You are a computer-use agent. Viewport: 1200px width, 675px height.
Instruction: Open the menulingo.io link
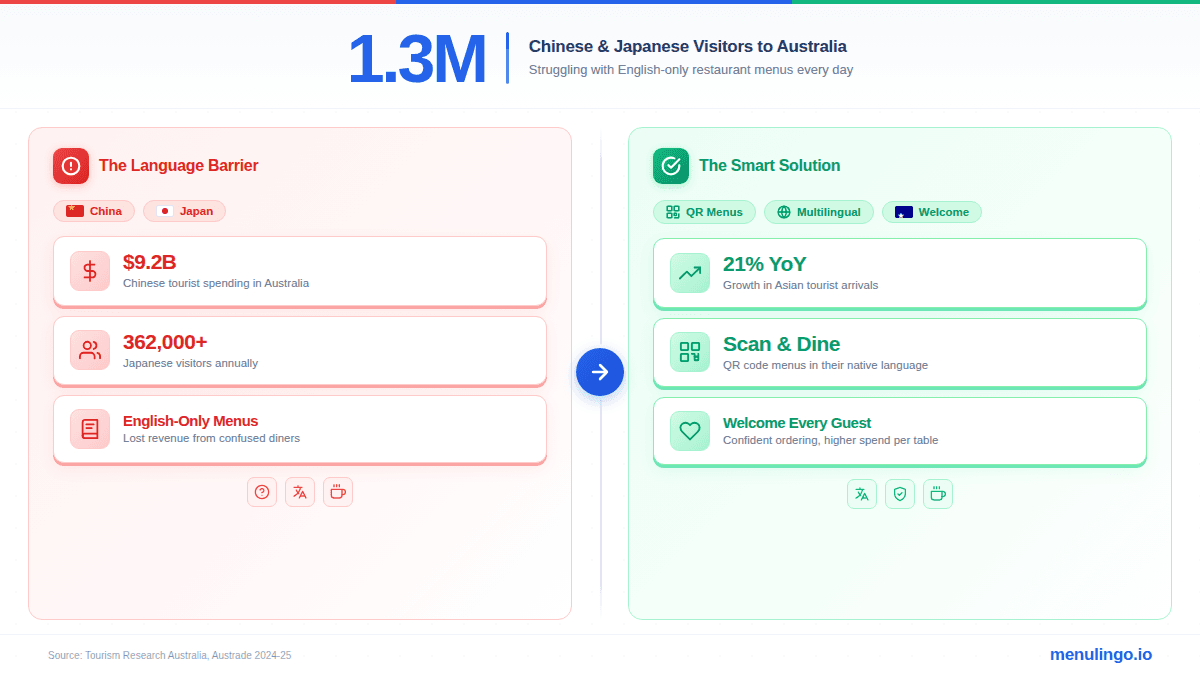click(x=1100, y=655)
